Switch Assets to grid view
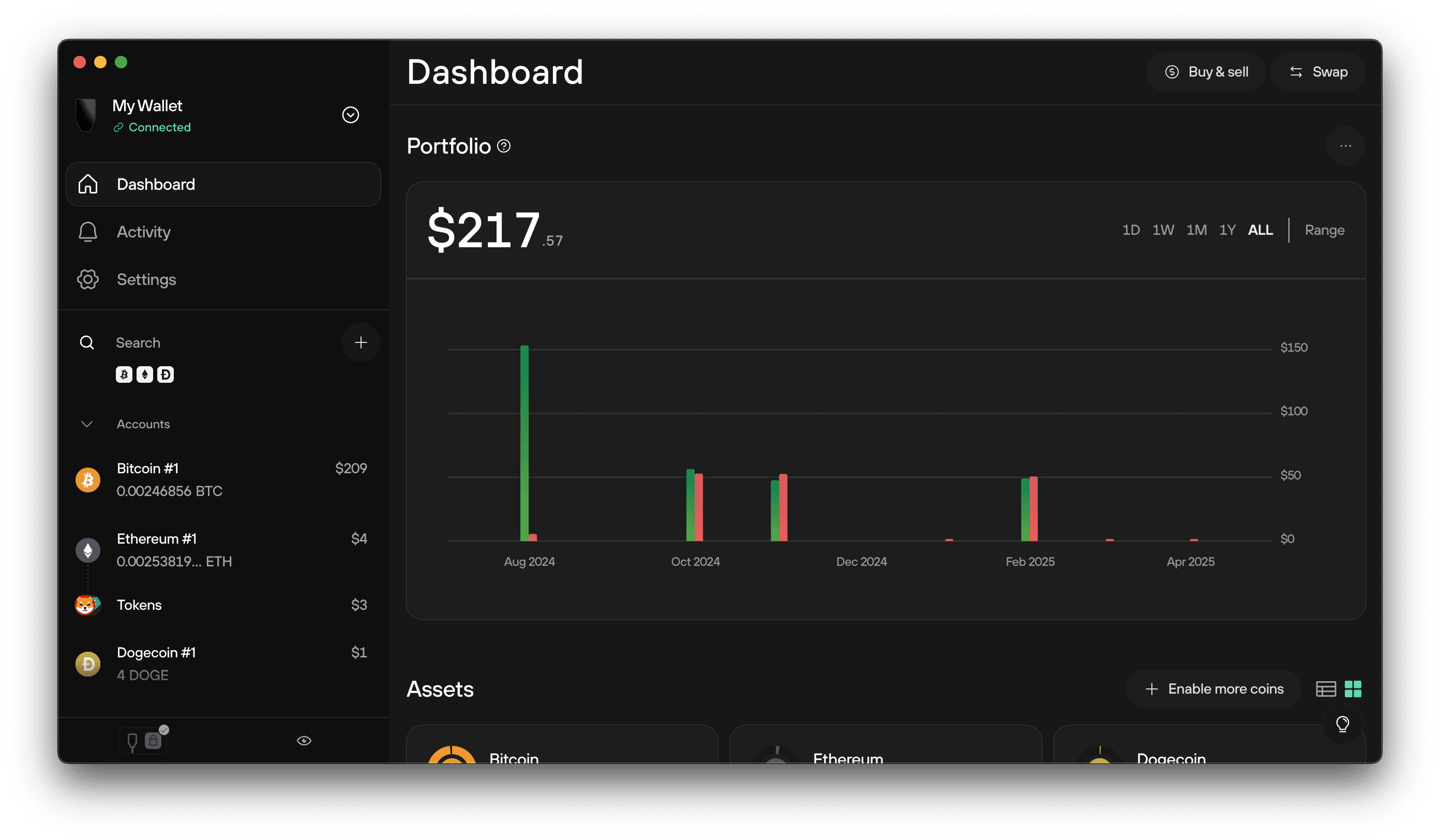The image size is (1440, 840). (x=1353, y=688)
